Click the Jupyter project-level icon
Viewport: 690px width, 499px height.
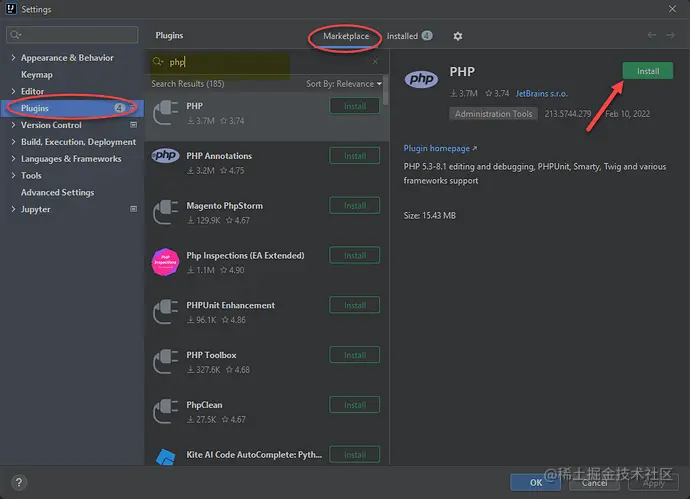(x=133, y=209)
